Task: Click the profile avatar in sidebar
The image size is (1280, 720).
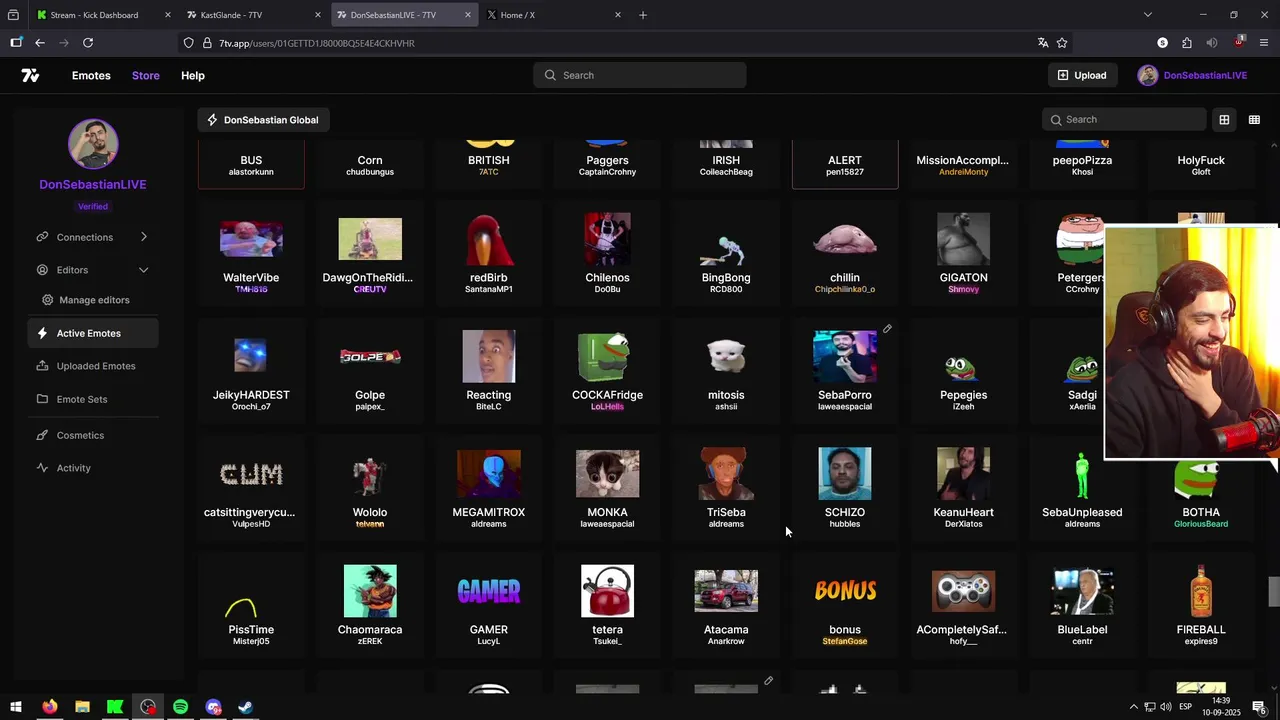Action: tap(93, 144)
